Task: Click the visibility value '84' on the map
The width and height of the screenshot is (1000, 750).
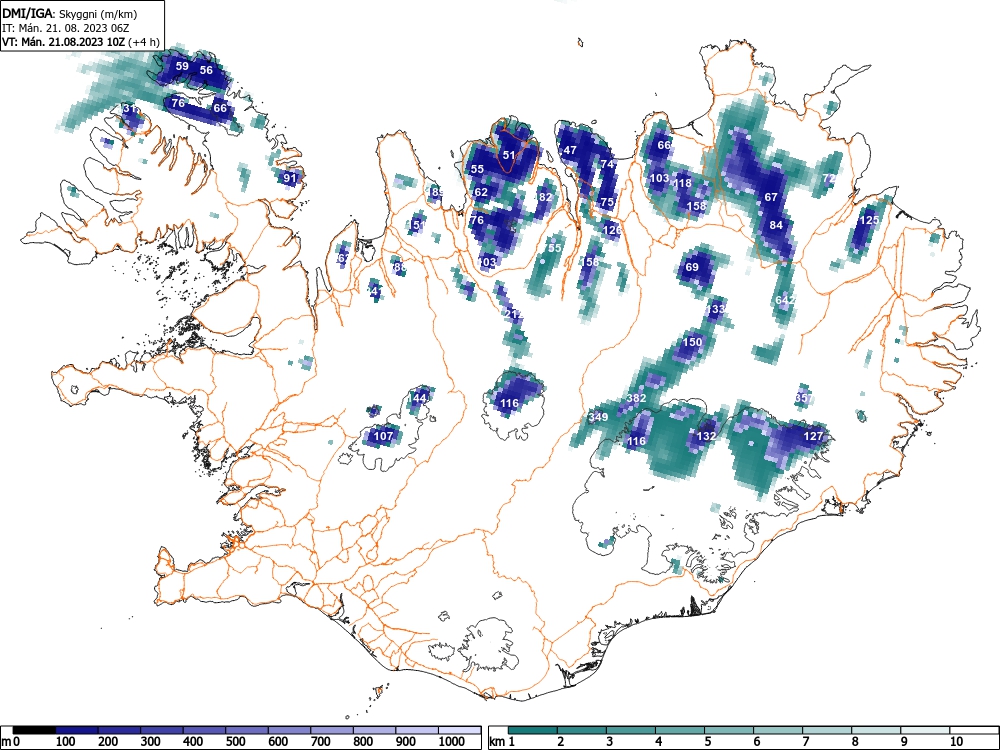Action: click(x=776, y=225)
